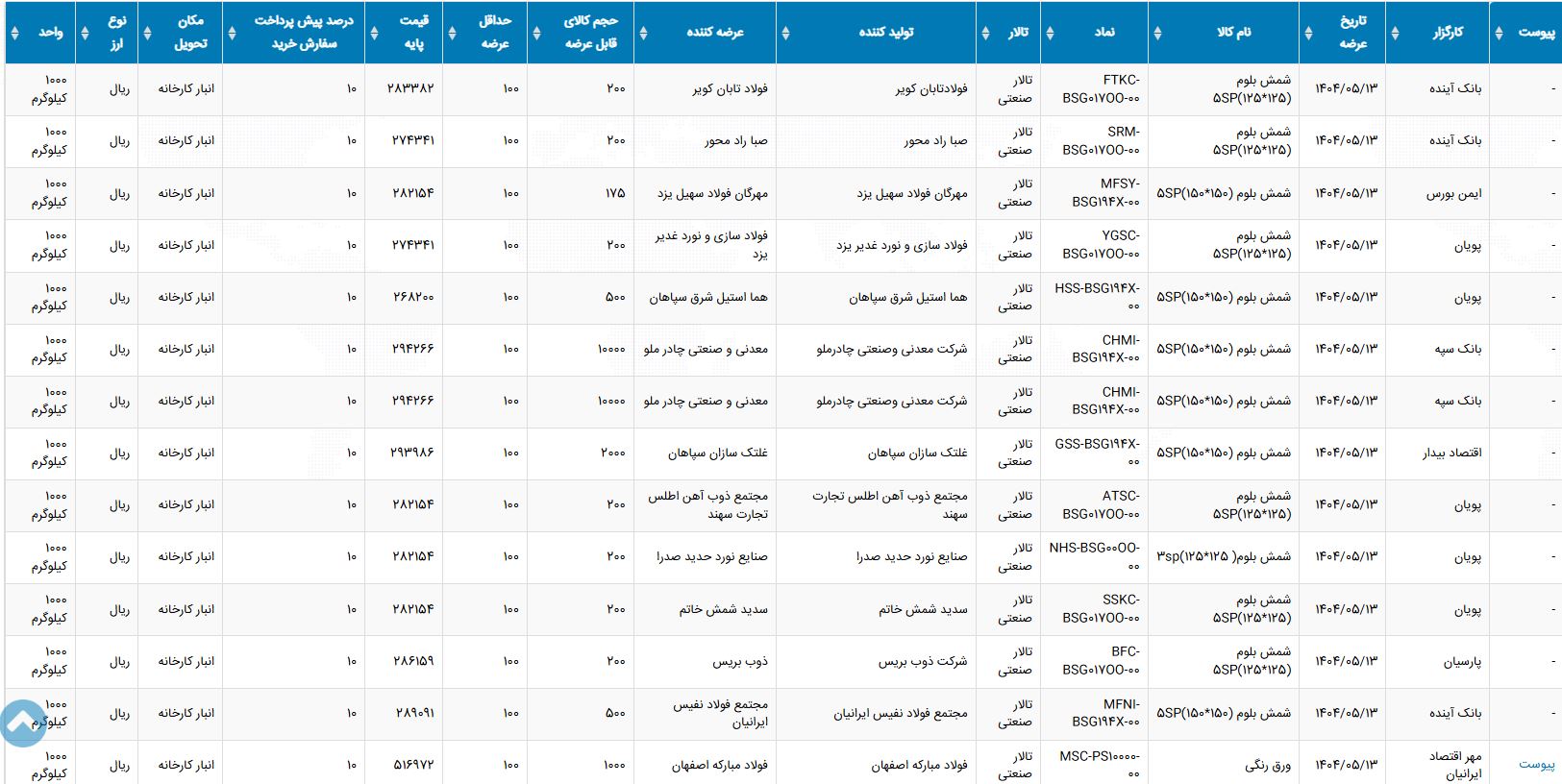Click sort arrows beside نام کالا header
1562x784 pixels.
tap(1157, 33)
